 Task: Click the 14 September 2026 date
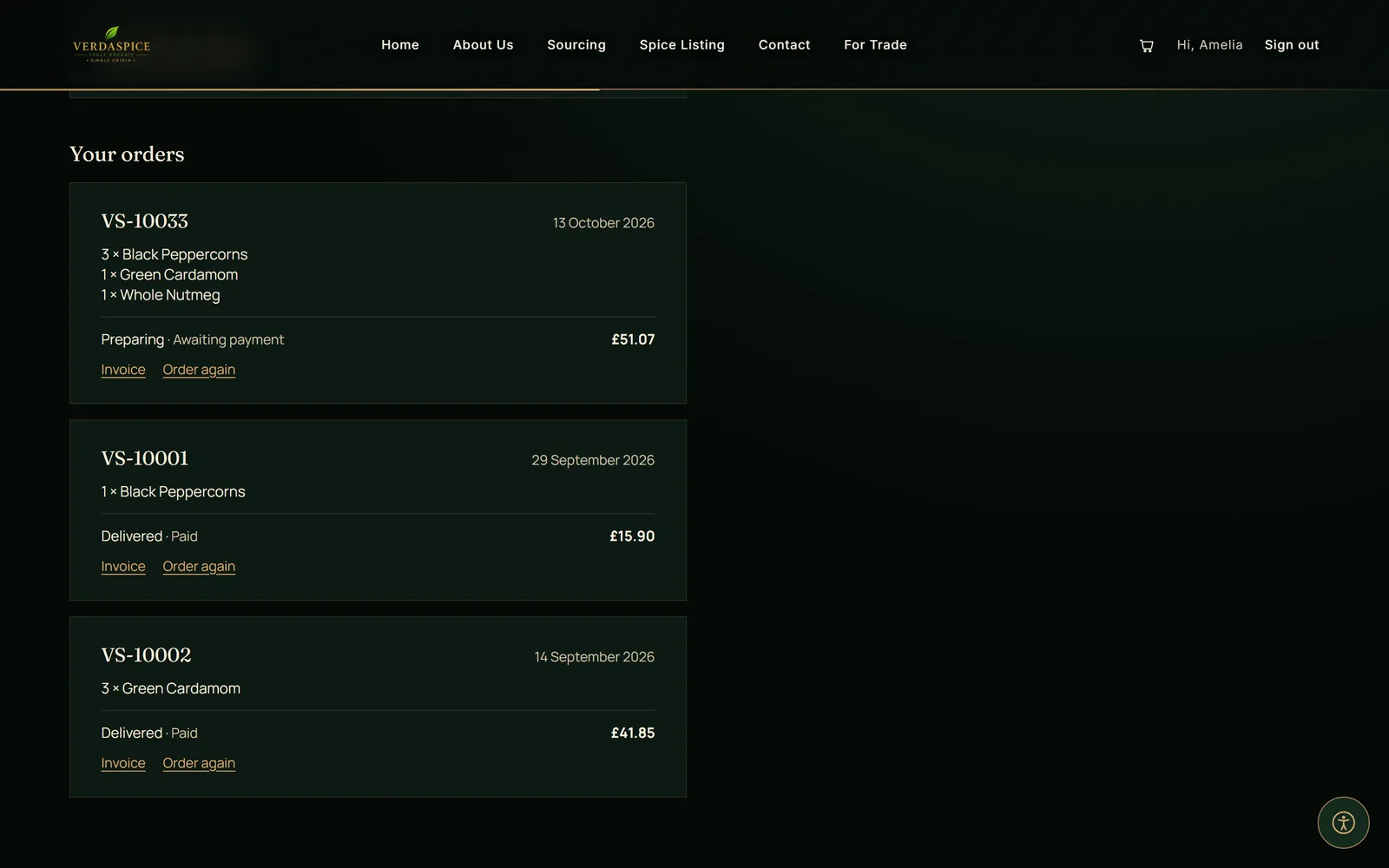coord(595,657)
